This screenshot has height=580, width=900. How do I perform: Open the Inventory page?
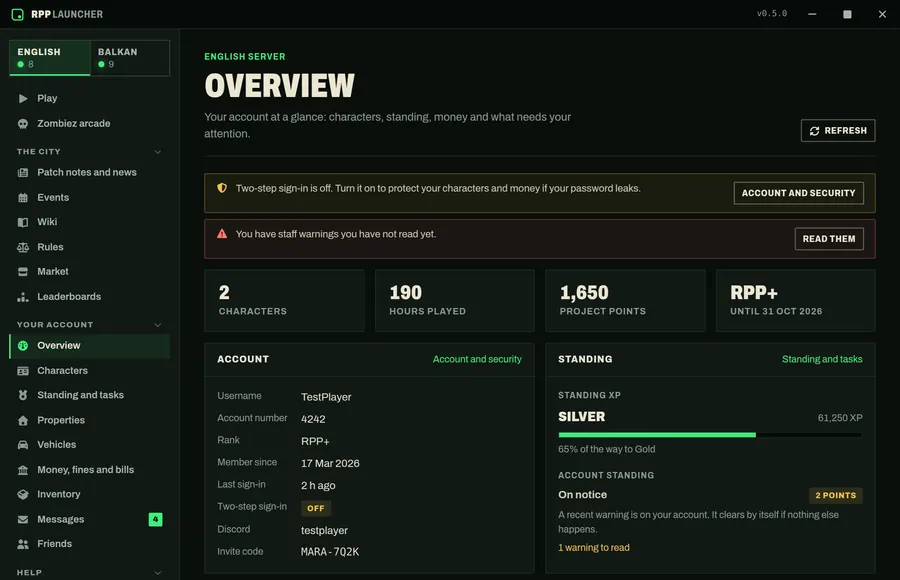pyautogui.click(x=90, y=494)
